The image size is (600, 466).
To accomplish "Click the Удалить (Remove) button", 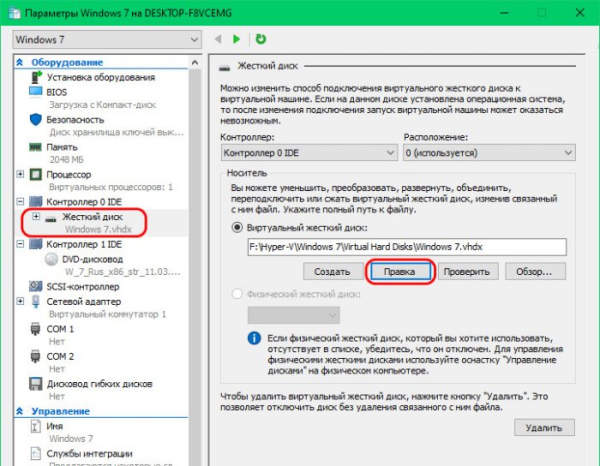I will pyautogui.click(x=545, y=427).
